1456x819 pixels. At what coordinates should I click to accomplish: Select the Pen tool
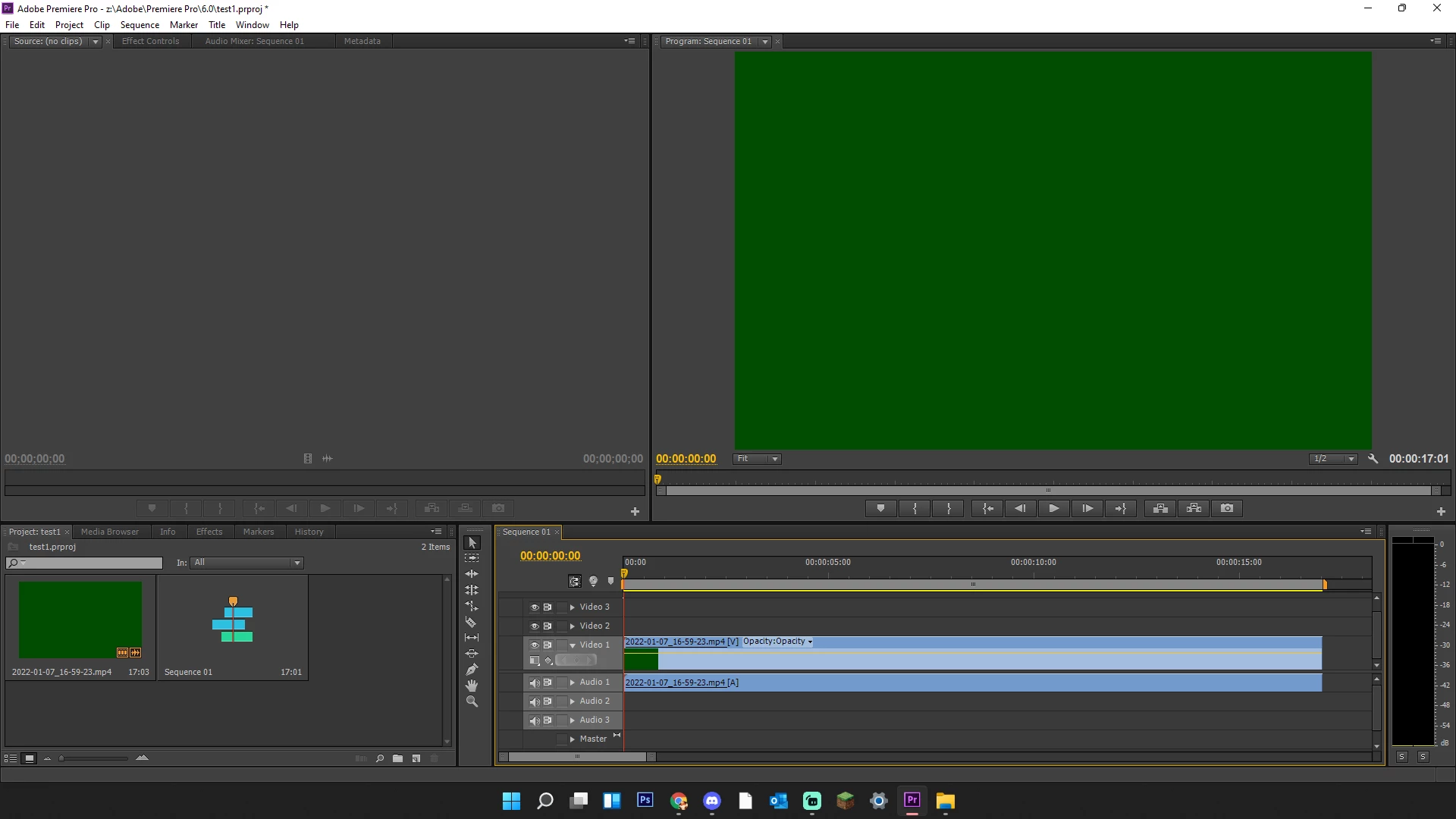pyautogui.click(x=472, y=670)
